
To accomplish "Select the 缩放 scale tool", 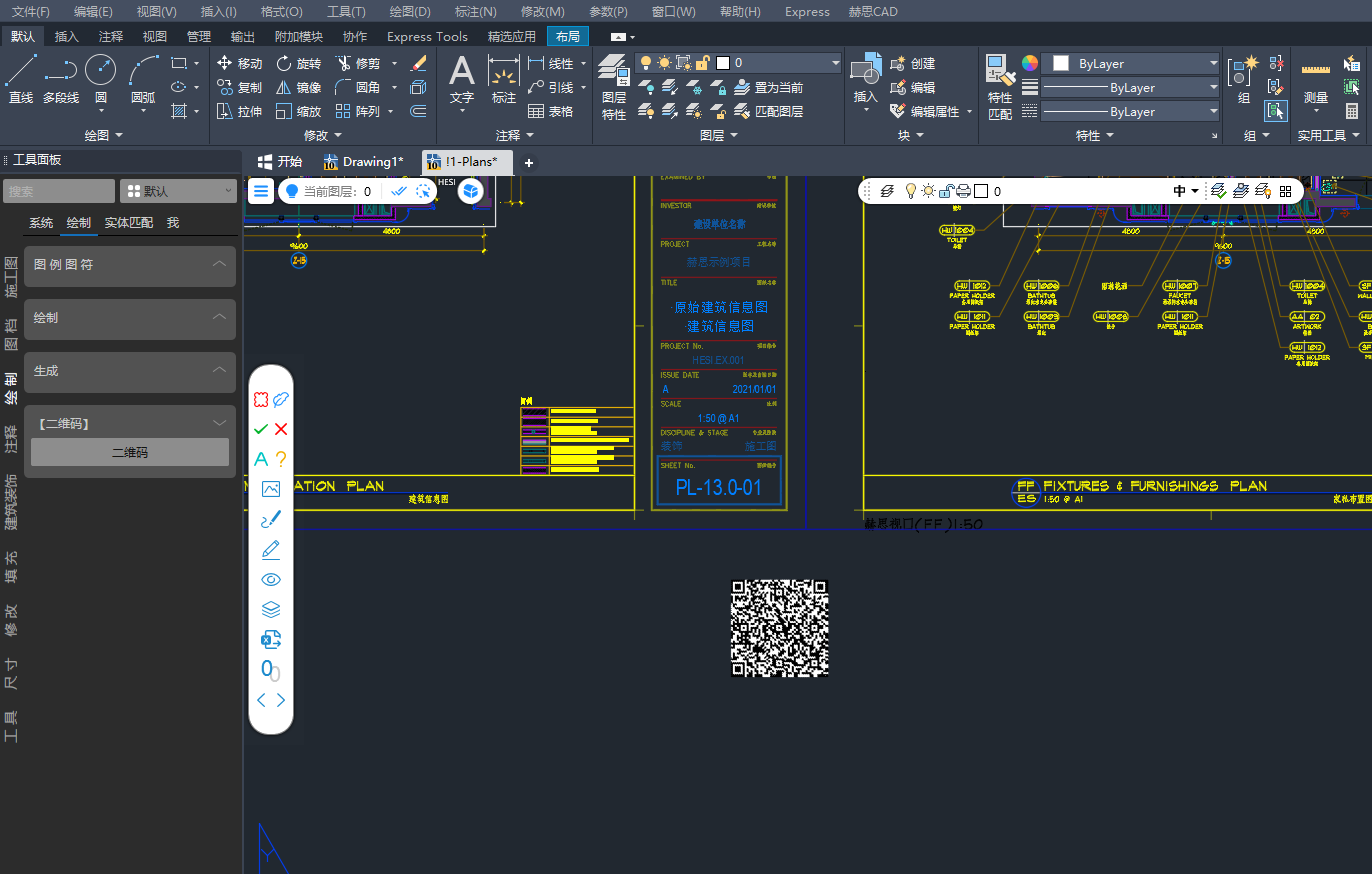I will (x=298, y=112).
